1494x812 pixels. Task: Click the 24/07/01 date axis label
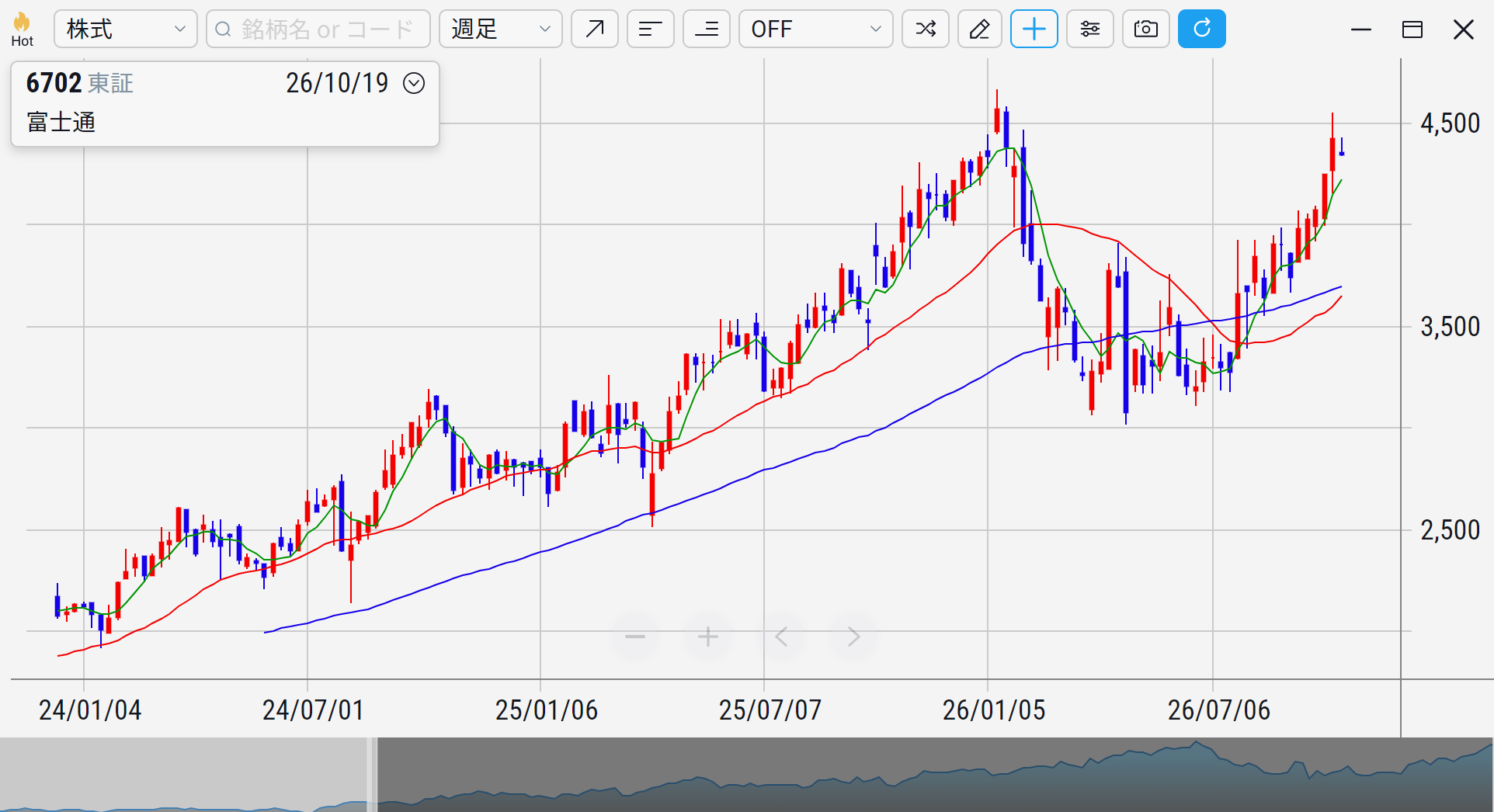[313, 710]
